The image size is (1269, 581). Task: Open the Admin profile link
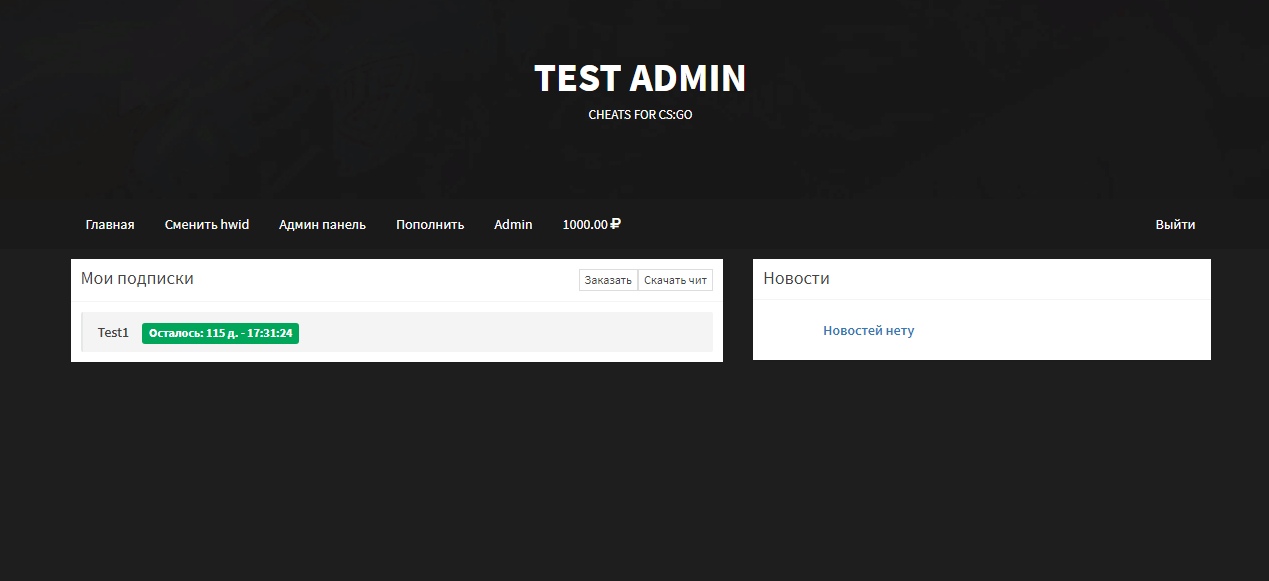coord(513,225)
